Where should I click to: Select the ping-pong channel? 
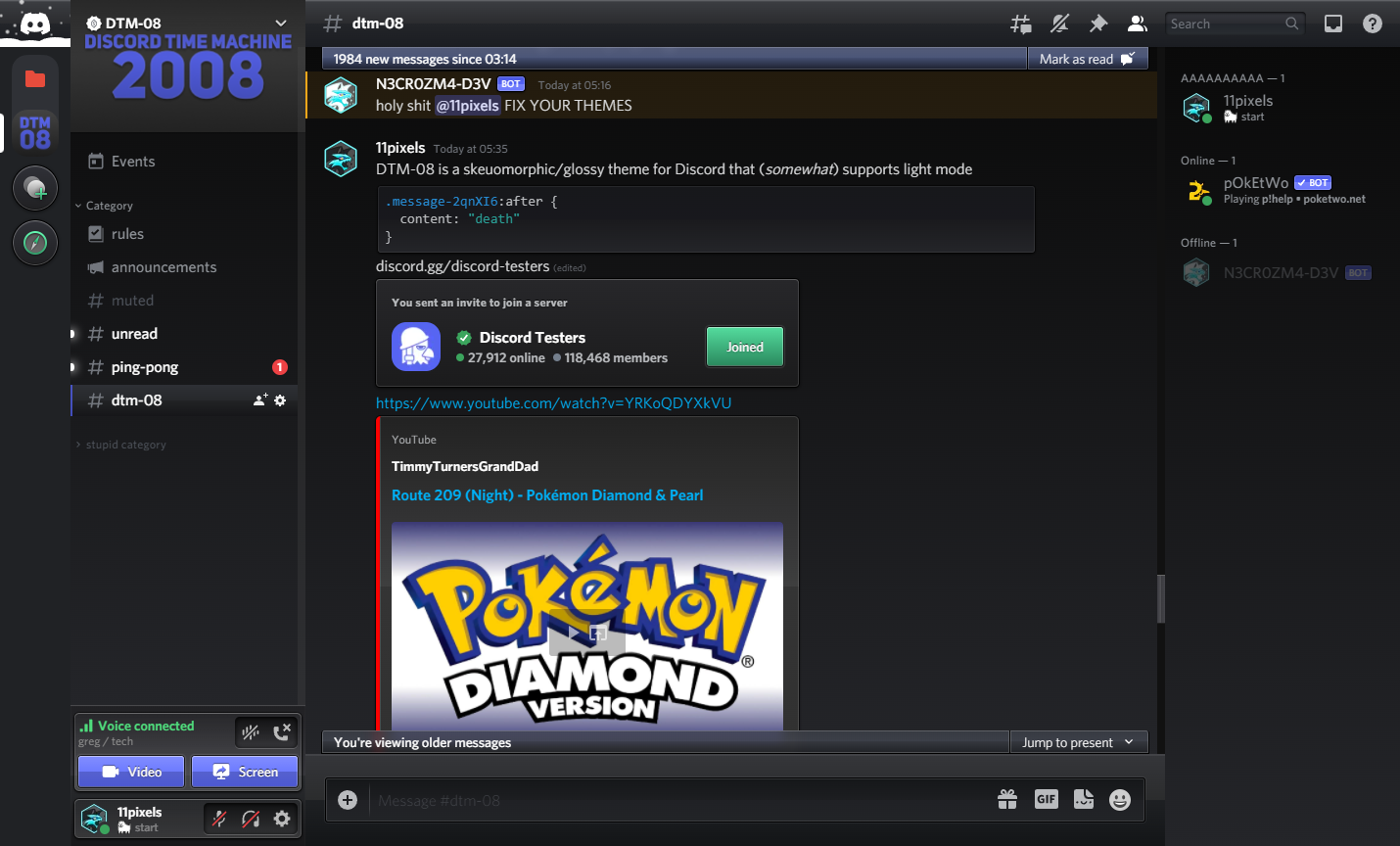click(x=145, y=367)
